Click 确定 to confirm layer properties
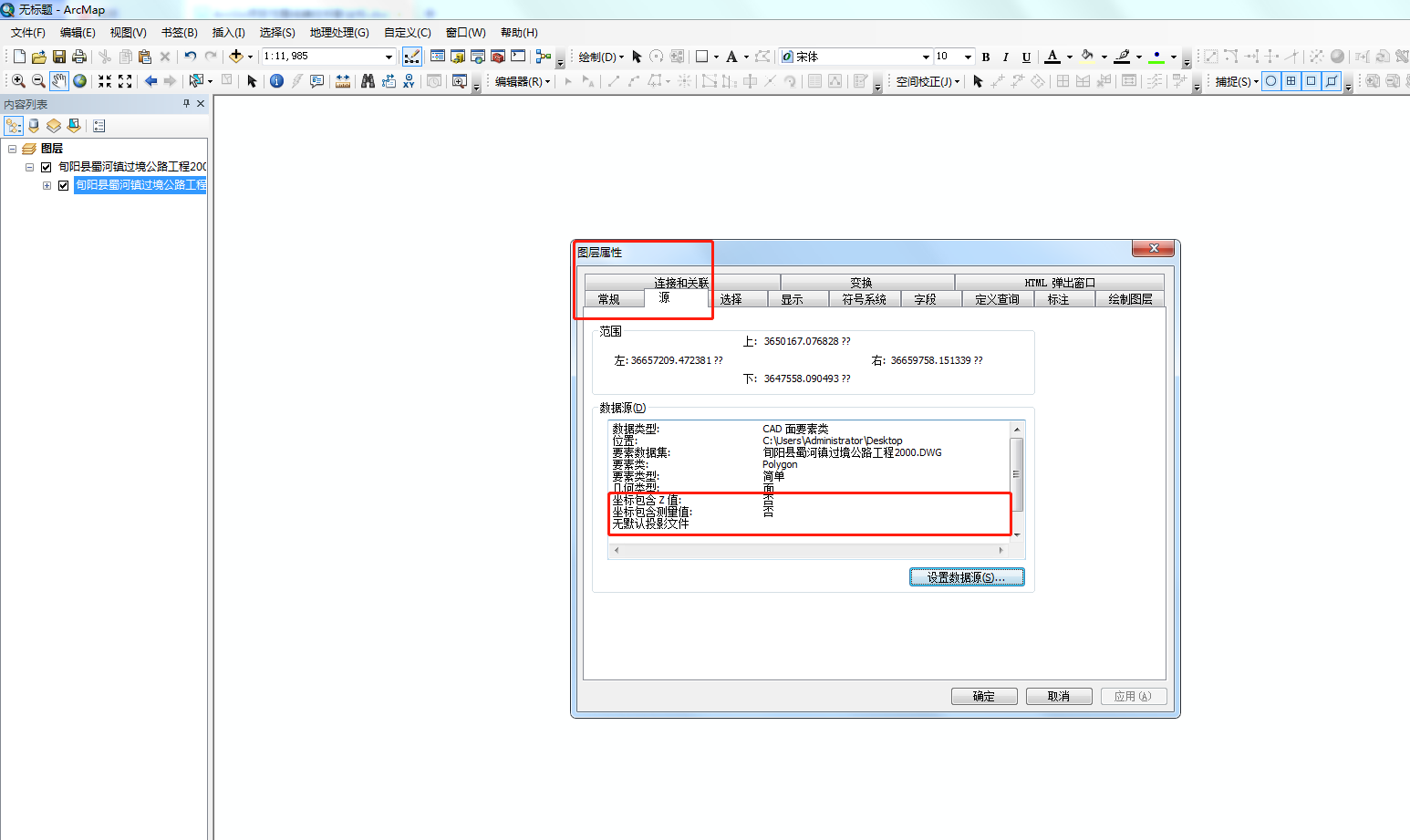This screenshot has width=1410, height=840. coord(983,696)
